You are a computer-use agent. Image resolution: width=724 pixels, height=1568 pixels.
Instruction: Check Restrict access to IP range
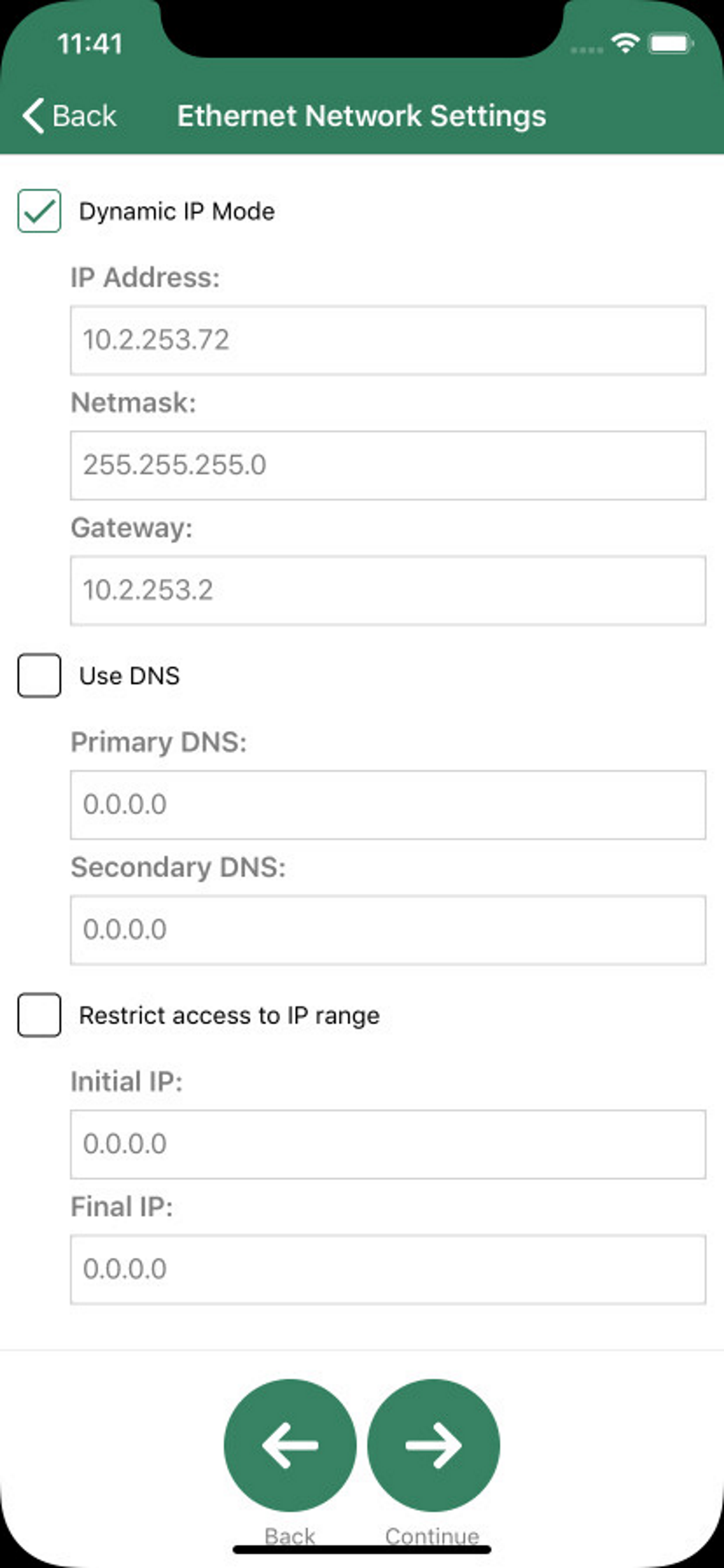click(x=40, y=1014)
